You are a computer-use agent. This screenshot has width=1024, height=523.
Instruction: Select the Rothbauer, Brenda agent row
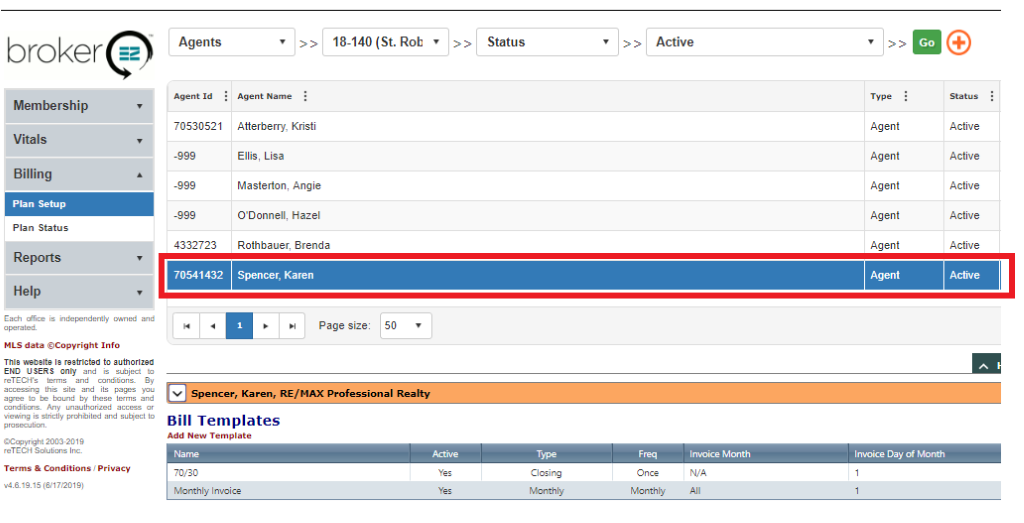point(283,245)
